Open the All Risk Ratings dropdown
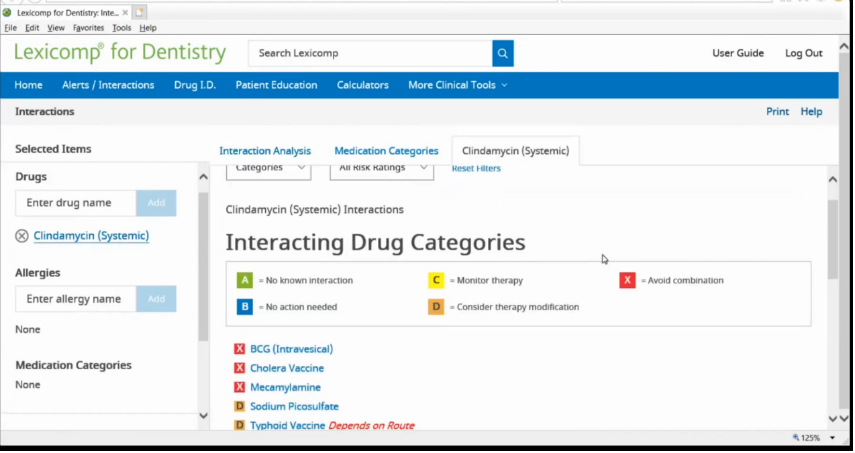855x453 pixels. 382,169
